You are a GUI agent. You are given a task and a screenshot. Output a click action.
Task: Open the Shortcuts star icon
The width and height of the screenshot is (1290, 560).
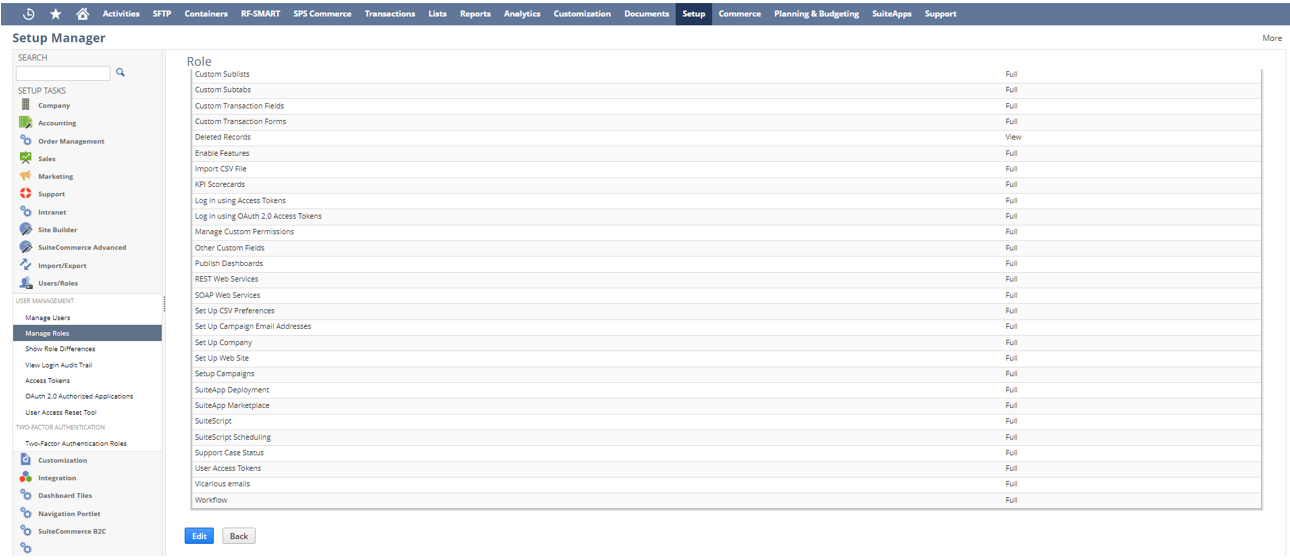(x=55, y=14)
